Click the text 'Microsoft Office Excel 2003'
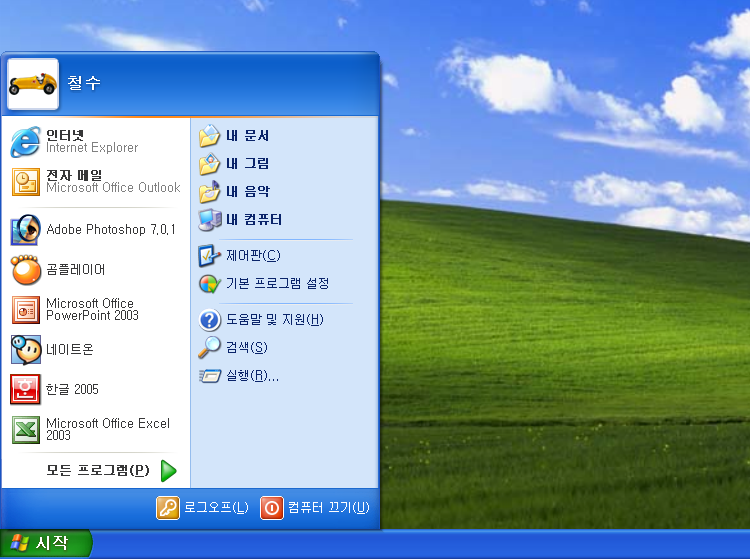This screenshot has width=750, height=559. point(108,429)
